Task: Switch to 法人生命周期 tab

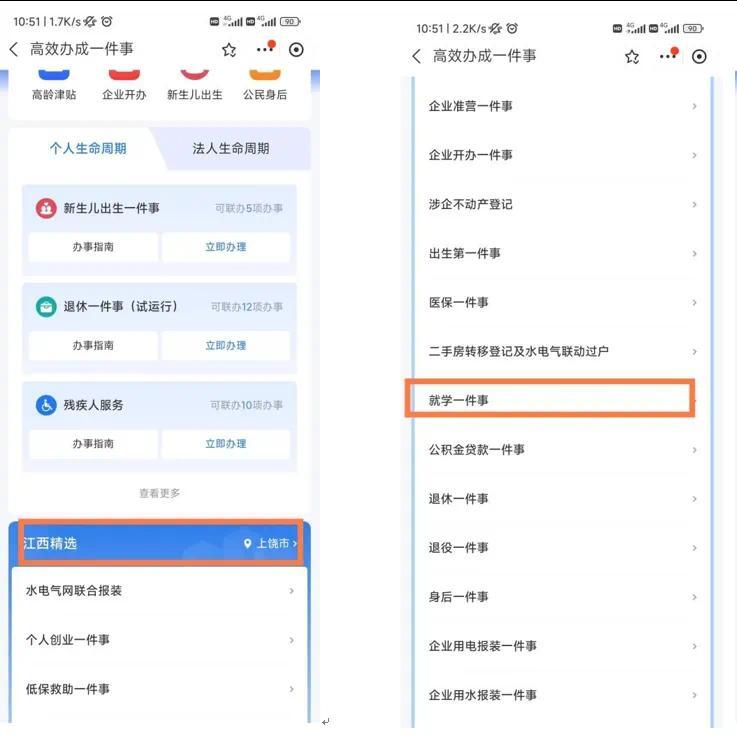Action: pyautogui.click(x=231, y=149)
